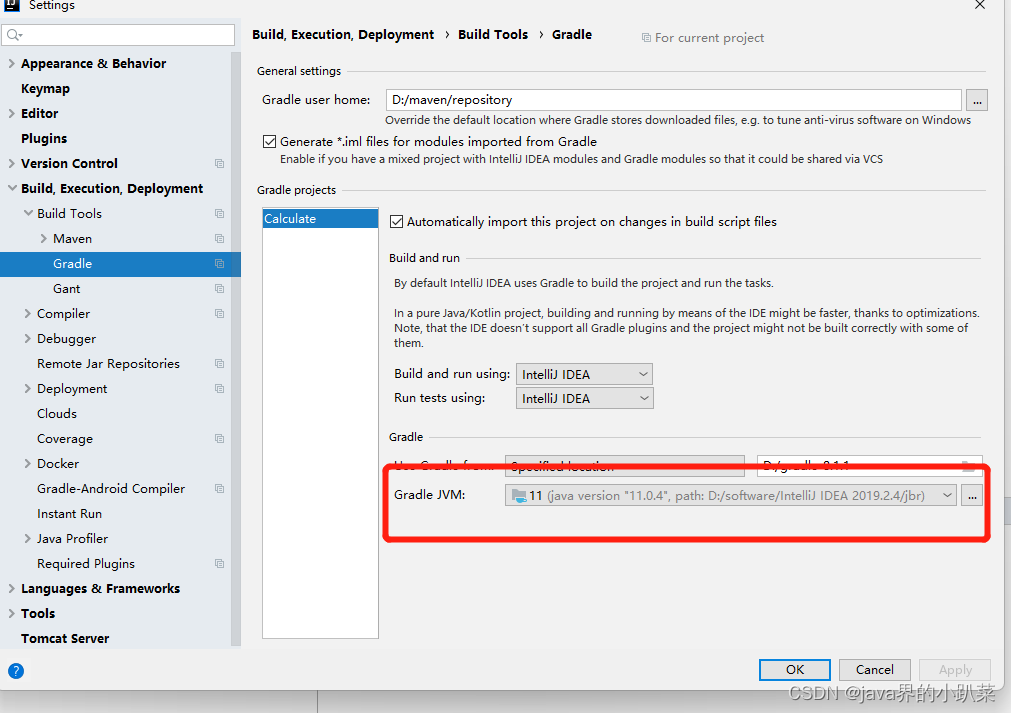The image size is (1011, 713).
Task: Click the project-level icon beside Required Plugins
Action: click(219, 563)
